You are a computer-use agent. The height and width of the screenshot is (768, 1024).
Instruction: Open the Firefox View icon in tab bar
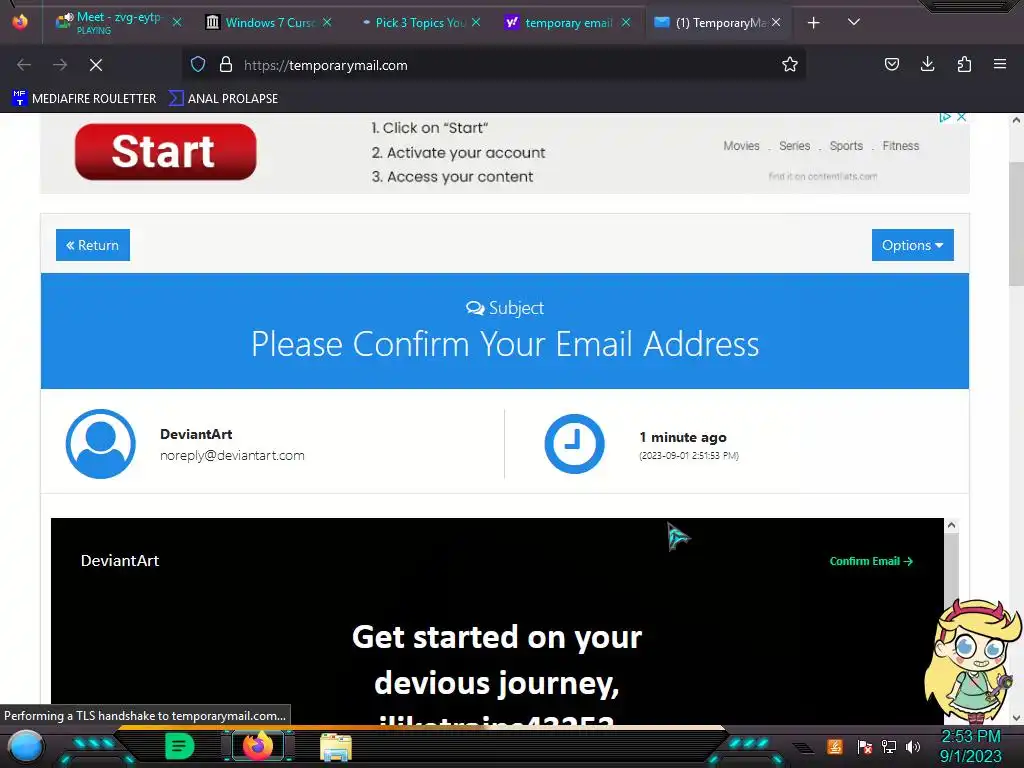20,22
